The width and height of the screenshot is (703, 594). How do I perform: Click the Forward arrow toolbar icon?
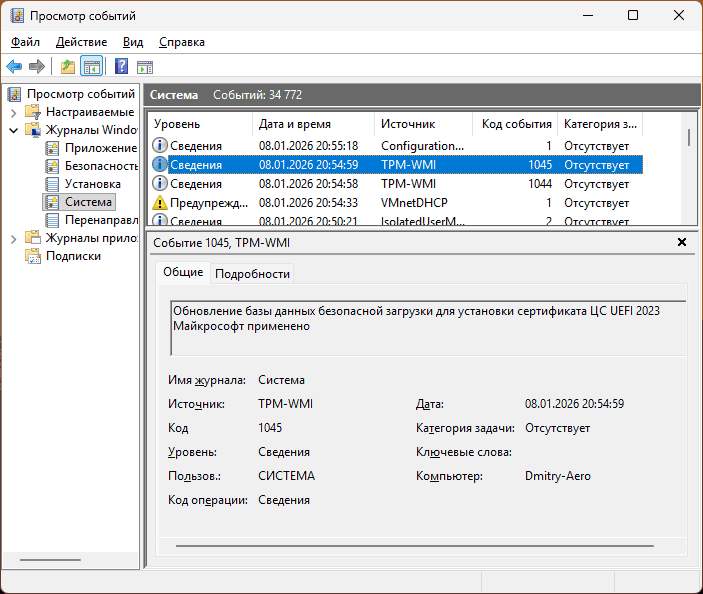coord(37,67)
